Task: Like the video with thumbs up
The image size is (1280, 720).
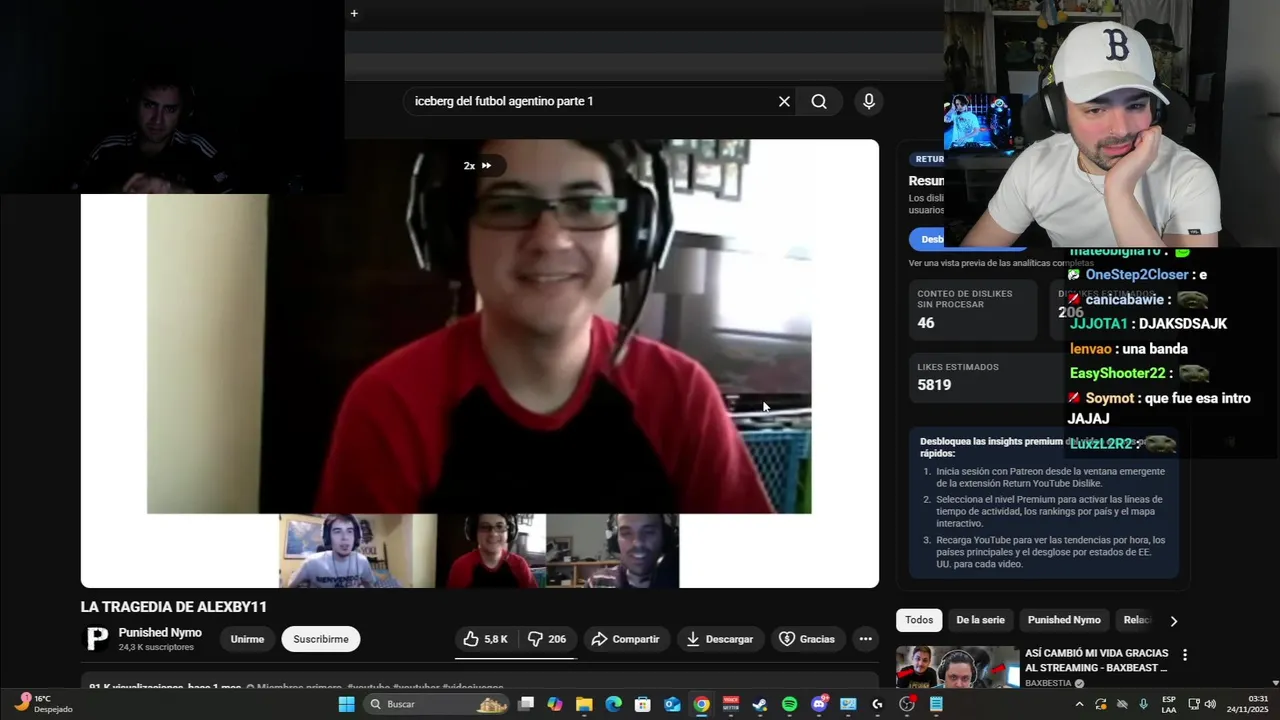Action: [x=486, y=639]
